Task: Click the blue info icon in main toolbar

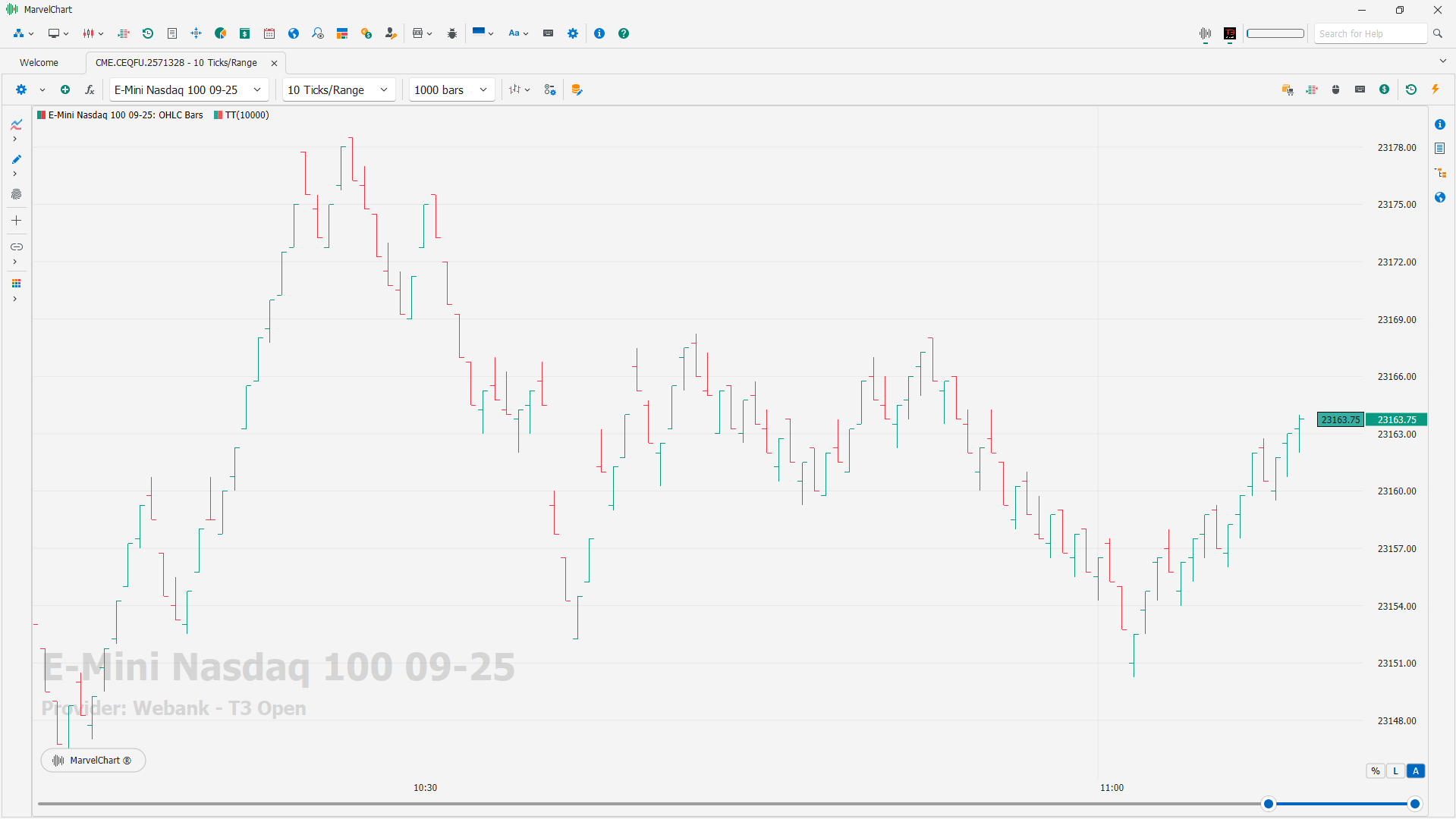Action: [x=599, y=33]
